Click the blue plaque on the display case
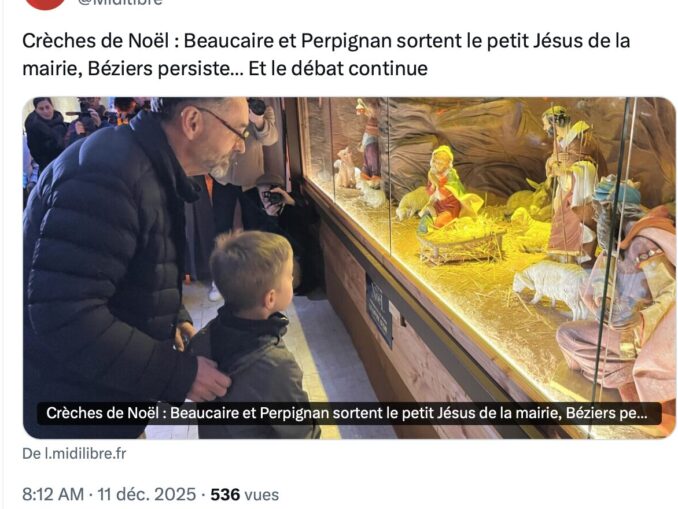Screen dimensions: 678x509 (x=379, y=310)
